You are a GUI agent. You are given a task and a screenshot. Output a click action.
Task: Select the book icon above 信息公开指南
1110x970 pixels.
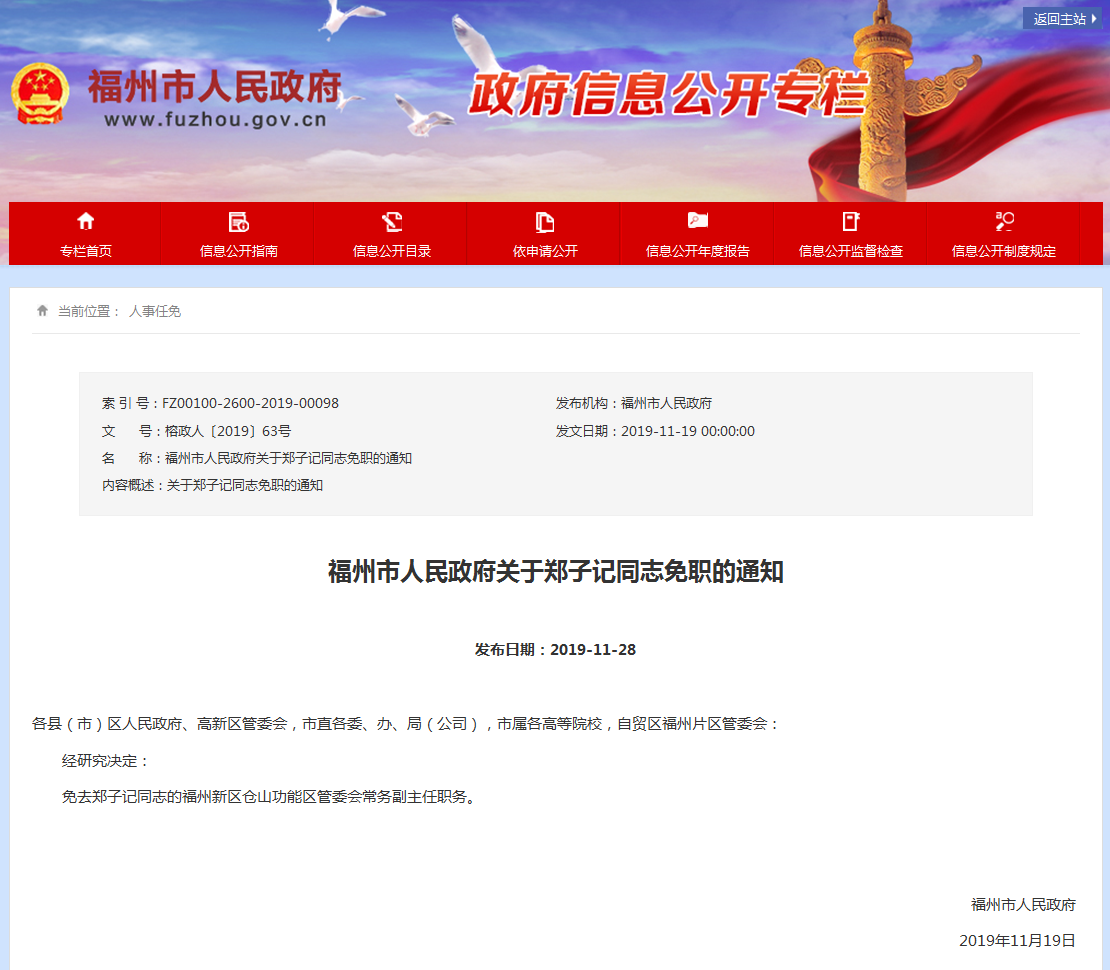click(x=238, y=221)
